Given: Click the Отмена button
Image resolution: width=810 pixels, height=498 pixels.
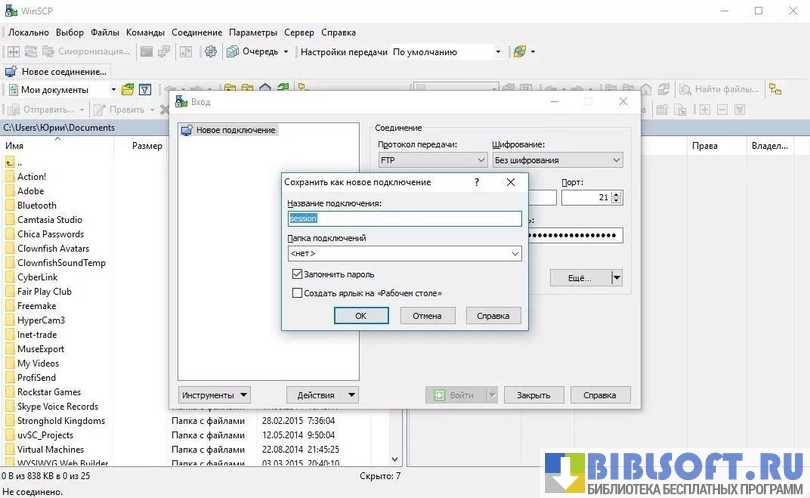Looking at the screenshot, I should (427, 316).
